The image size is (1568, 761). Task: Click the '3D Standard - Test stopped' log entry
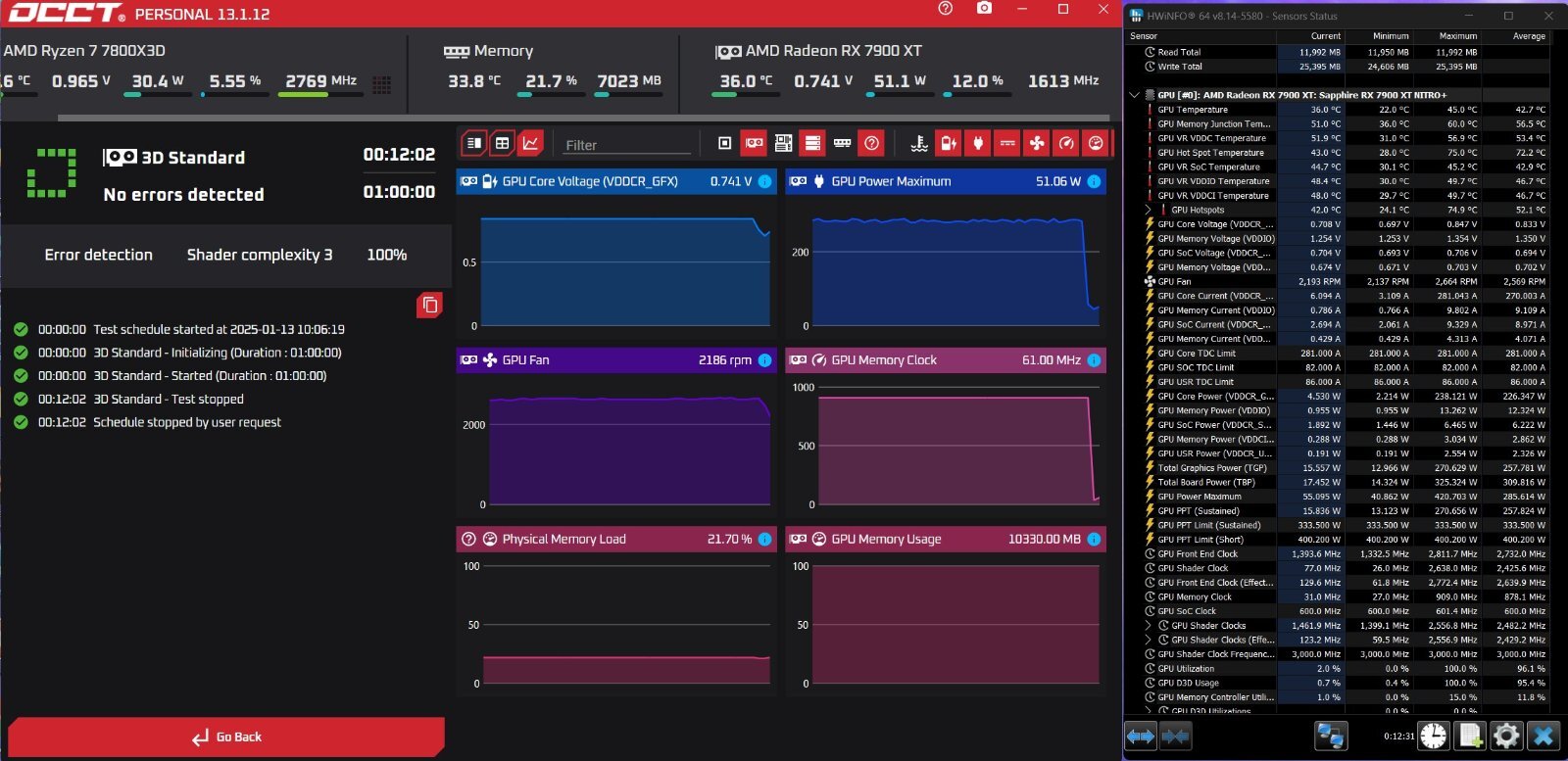pos(169,400)
